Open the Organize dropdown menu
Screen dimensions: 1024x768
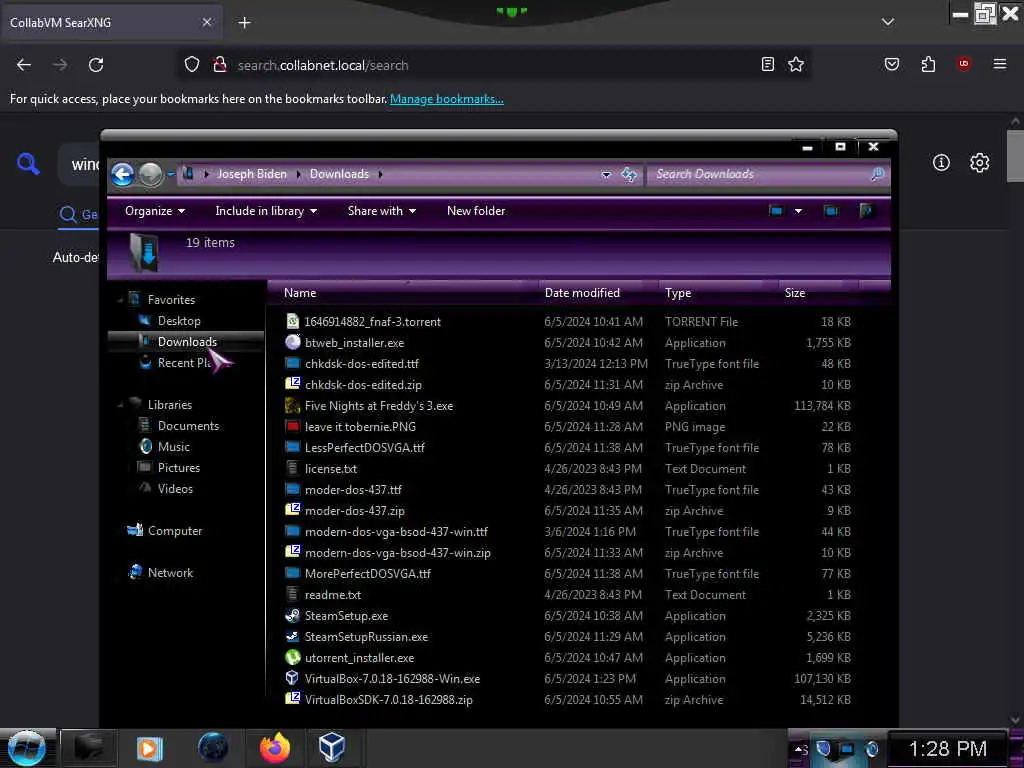[155, 211]
